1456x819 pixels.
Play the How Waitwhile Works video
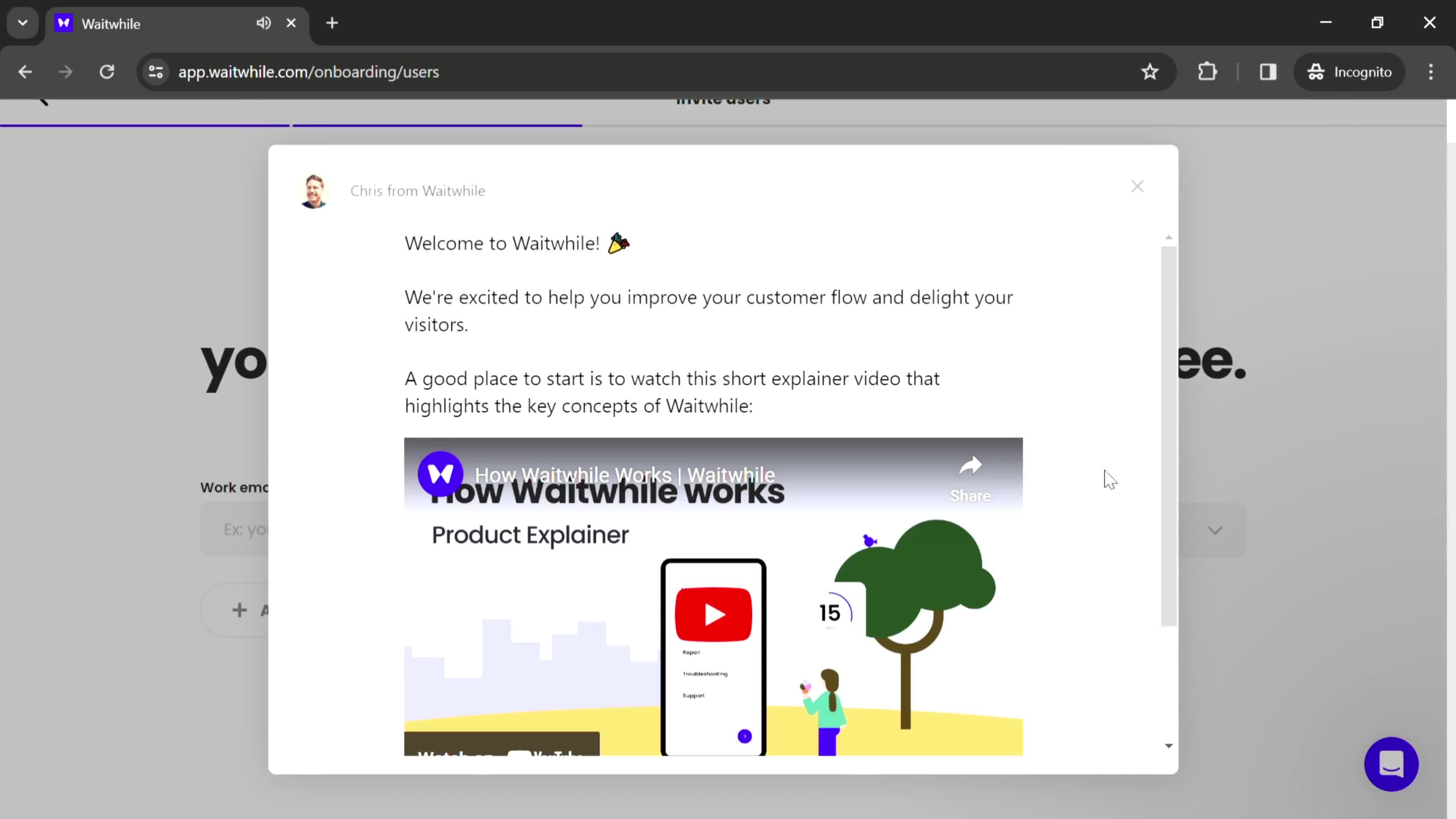coord(713,614)
